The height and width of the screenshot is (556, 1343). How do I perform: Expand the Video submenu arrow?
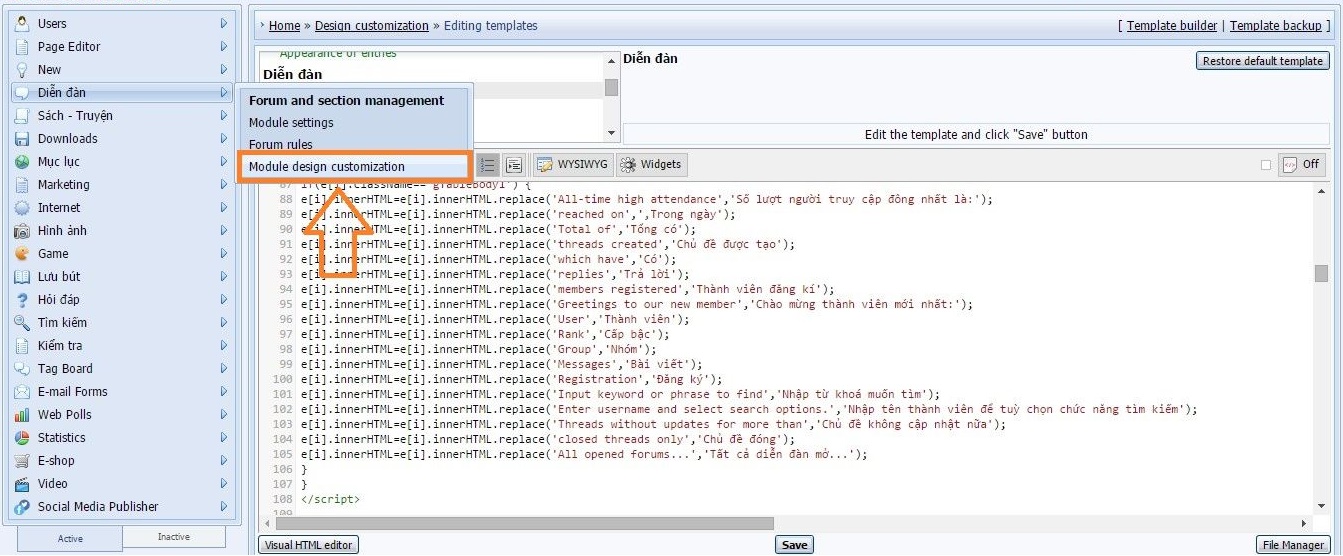tap(224, 483)
